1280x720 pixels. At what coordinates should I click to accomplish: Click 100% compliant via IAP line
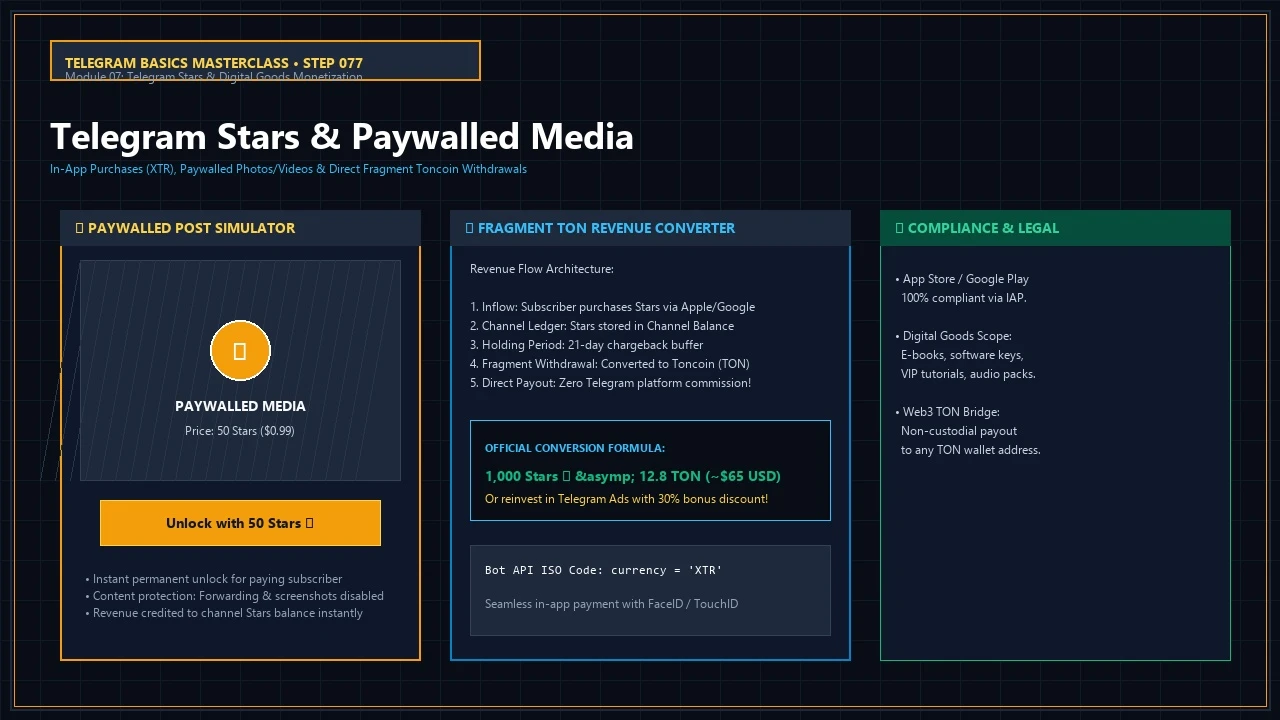tap(964, 298)
